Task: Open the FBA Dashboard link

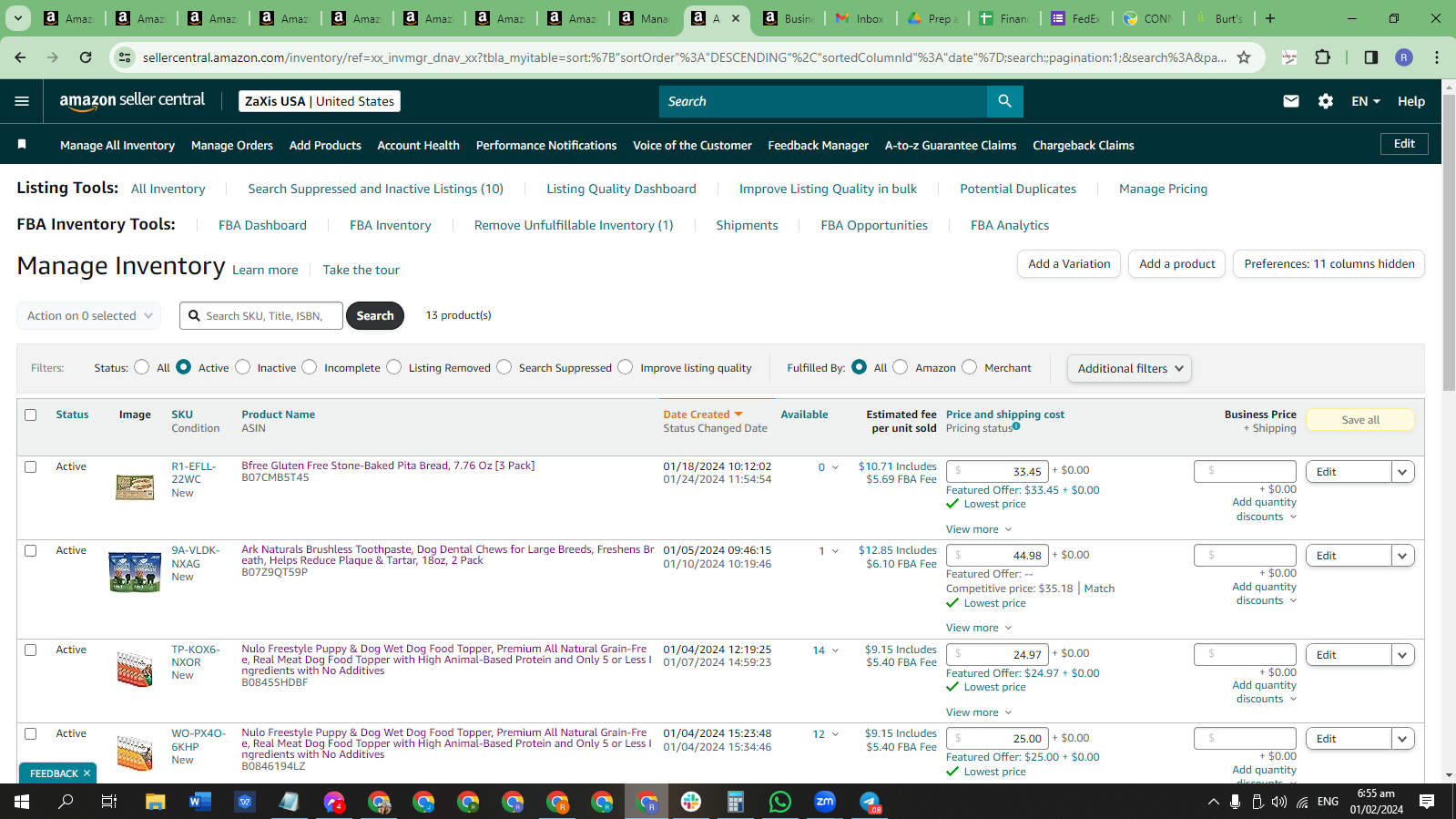Action: click(x=262, y=225)
